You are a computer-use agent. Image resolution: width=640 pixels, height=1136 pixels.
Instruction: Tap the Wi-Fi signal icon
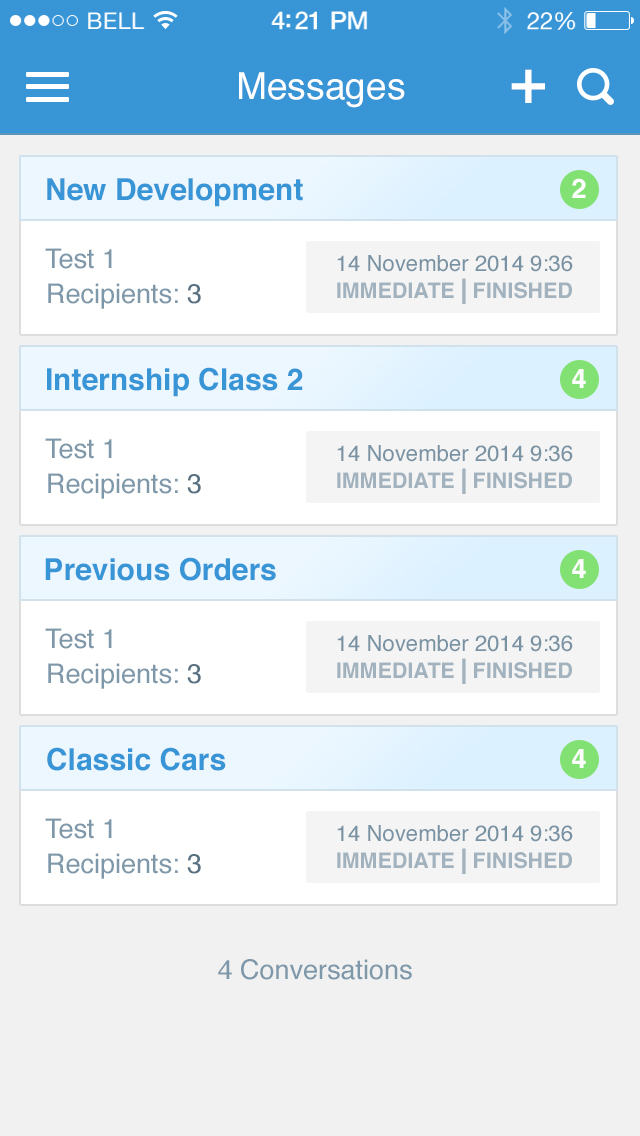[165, 21]
